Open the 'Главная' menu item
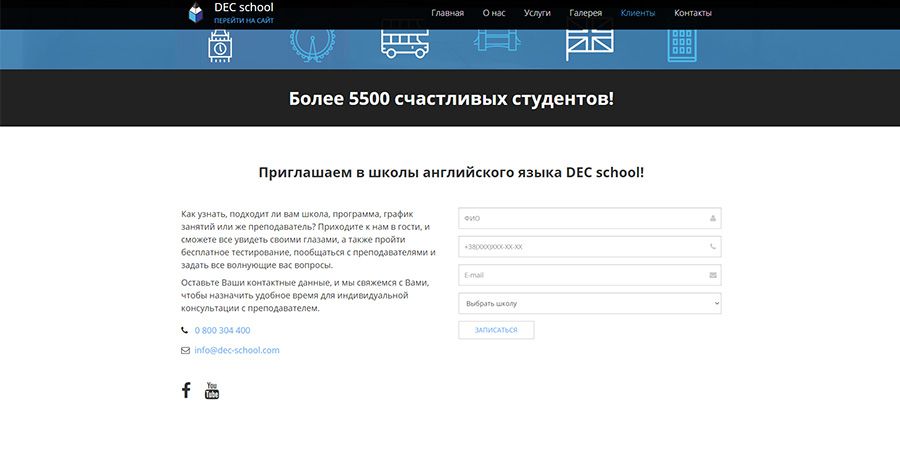Viewport: 900px width, 450px height. [447, 13]
